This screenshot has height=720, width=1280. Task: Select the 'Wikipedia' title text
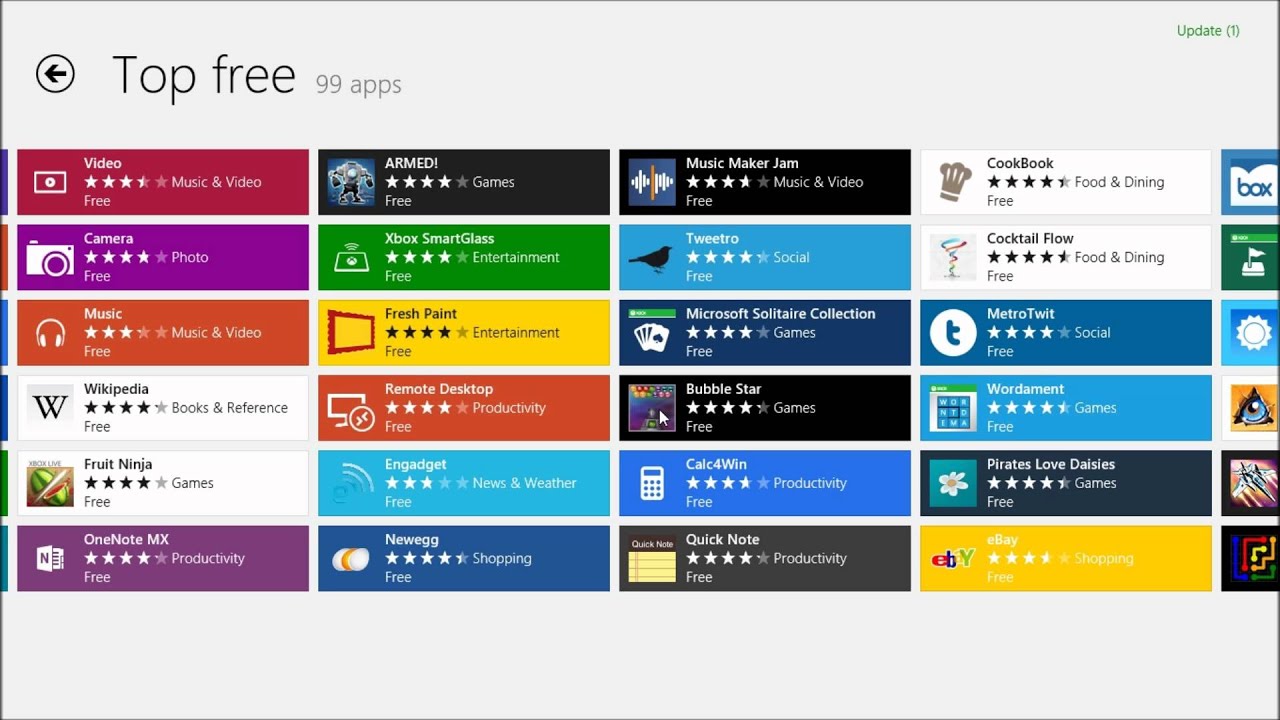pos(116,389)
